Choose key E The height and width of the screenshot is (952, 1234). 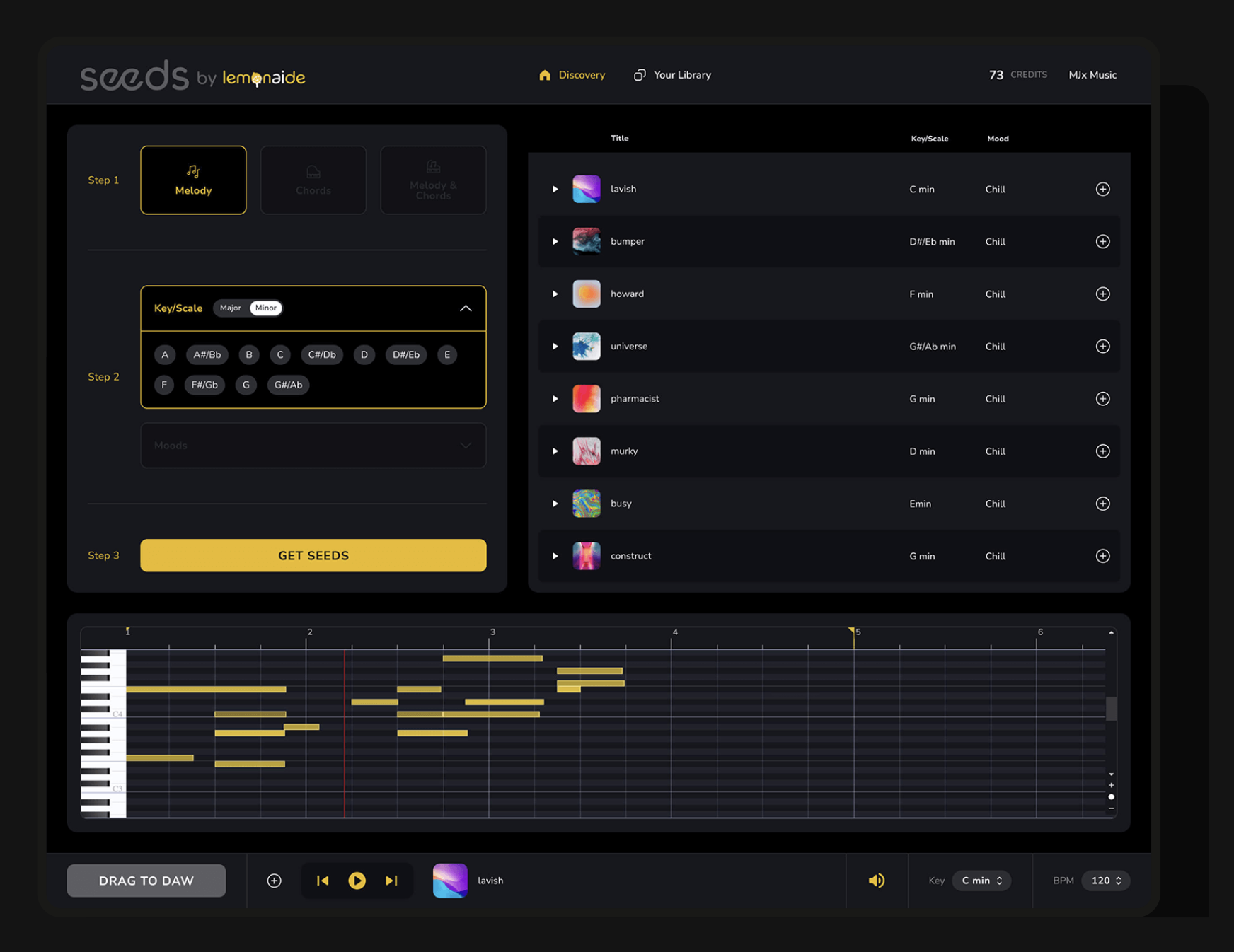(x=447, y=354)
